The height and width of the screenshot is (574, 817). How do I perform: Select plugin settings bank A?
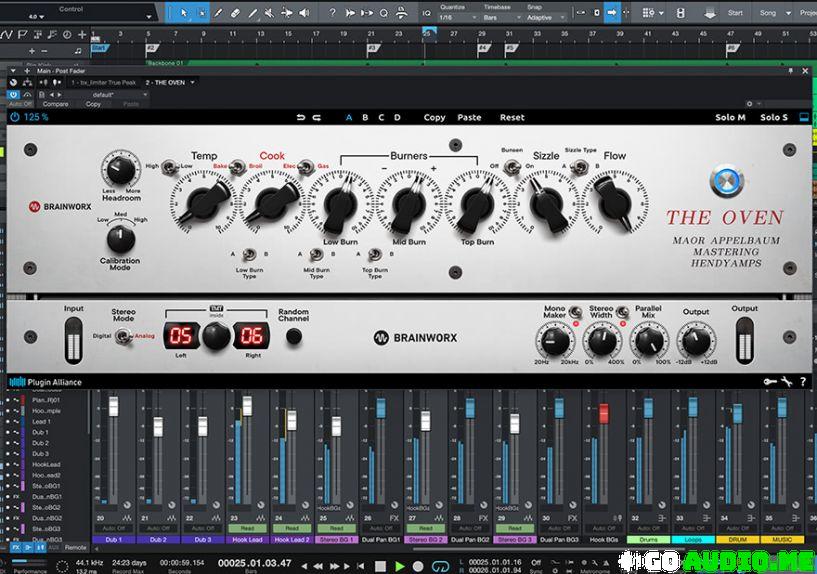click(x=349, y=118)
